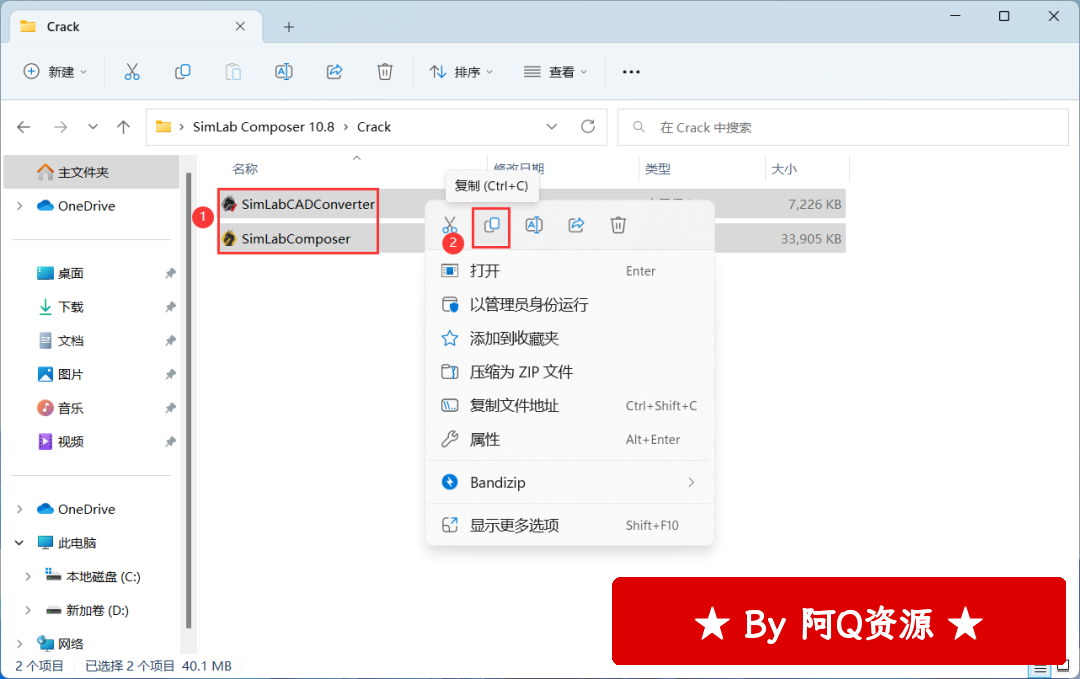Open the 排序 sort dropdown

(x=461, y=72)
